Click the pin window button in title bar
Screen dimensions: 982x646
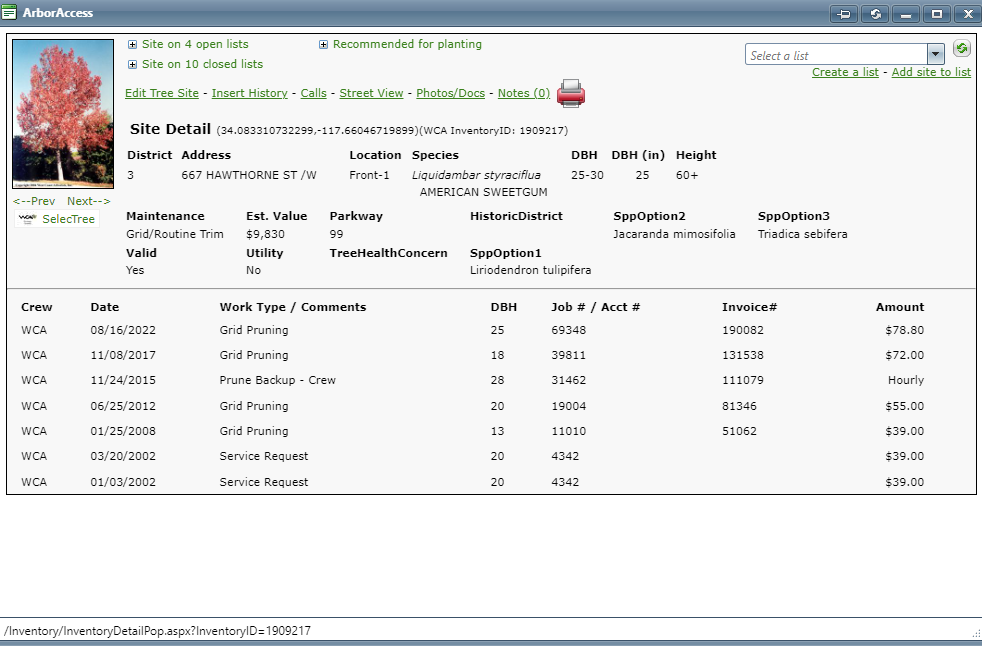tap(844, 14)
